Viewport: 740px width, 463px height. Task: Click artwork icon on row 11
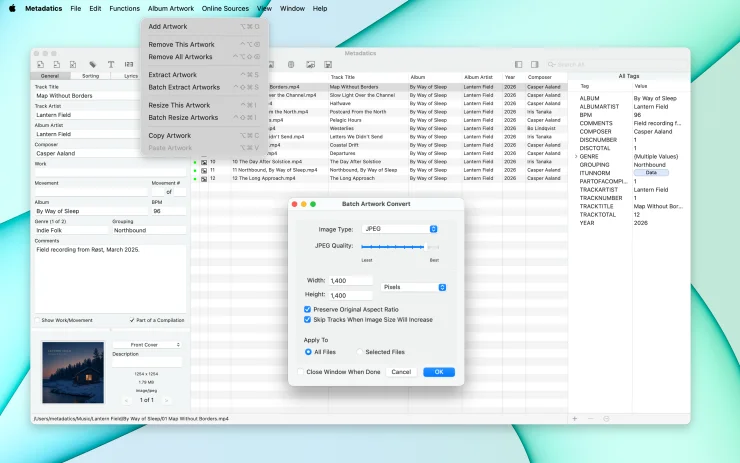(x=204, y=170)
